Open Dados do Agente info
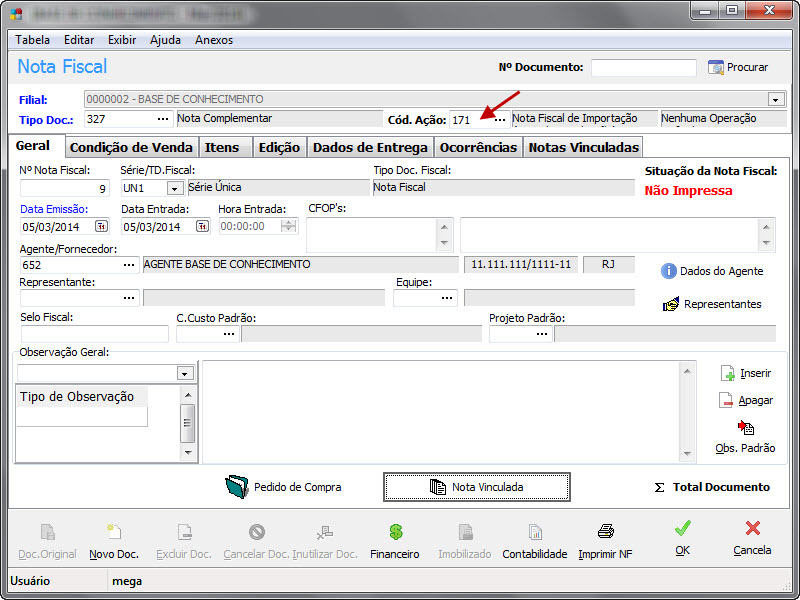 pos(712,271)
